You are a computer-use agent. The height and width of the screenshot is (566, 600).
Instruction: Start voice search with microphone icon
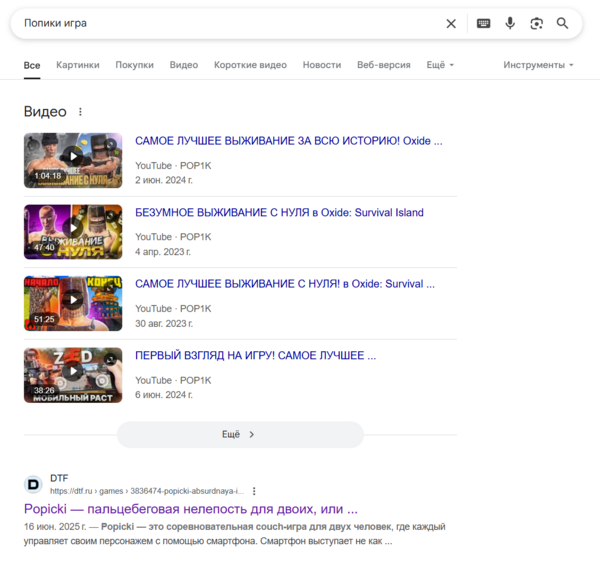pos(510,23)
